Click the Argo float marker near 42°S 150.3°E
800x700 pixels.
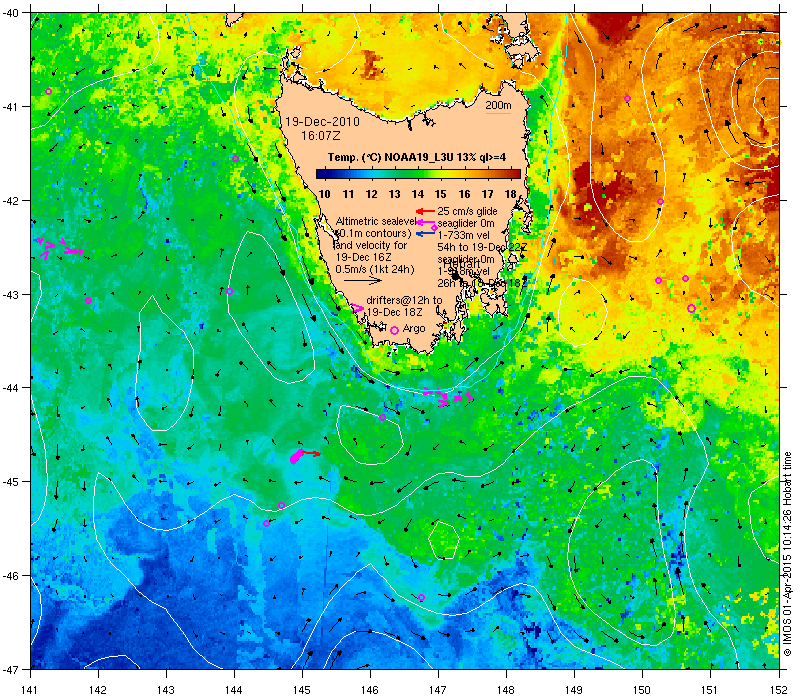coord(660,202)
